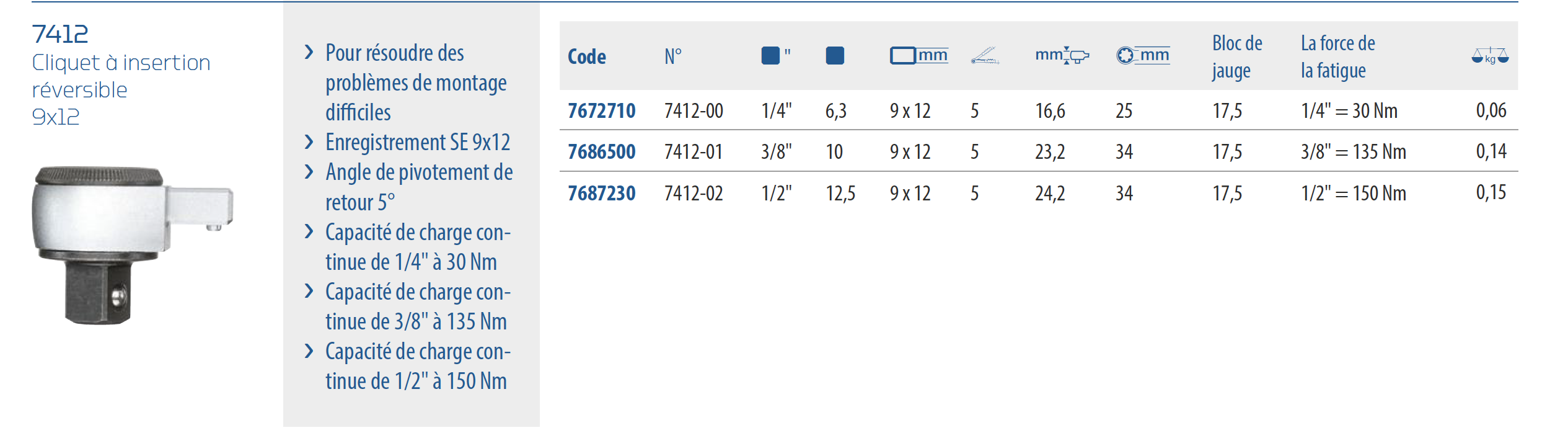Select the ratchet insert product photo
This screenshot has height=438, width=1568.
(x=133, y=244)
